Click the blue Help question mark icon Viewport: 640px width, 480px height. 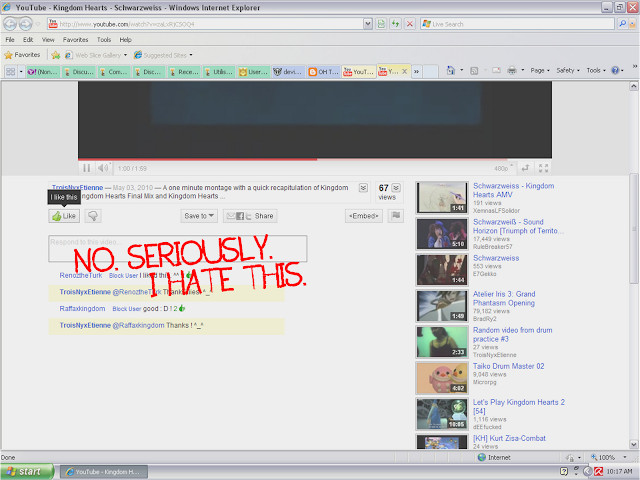(x=615, y=70)
